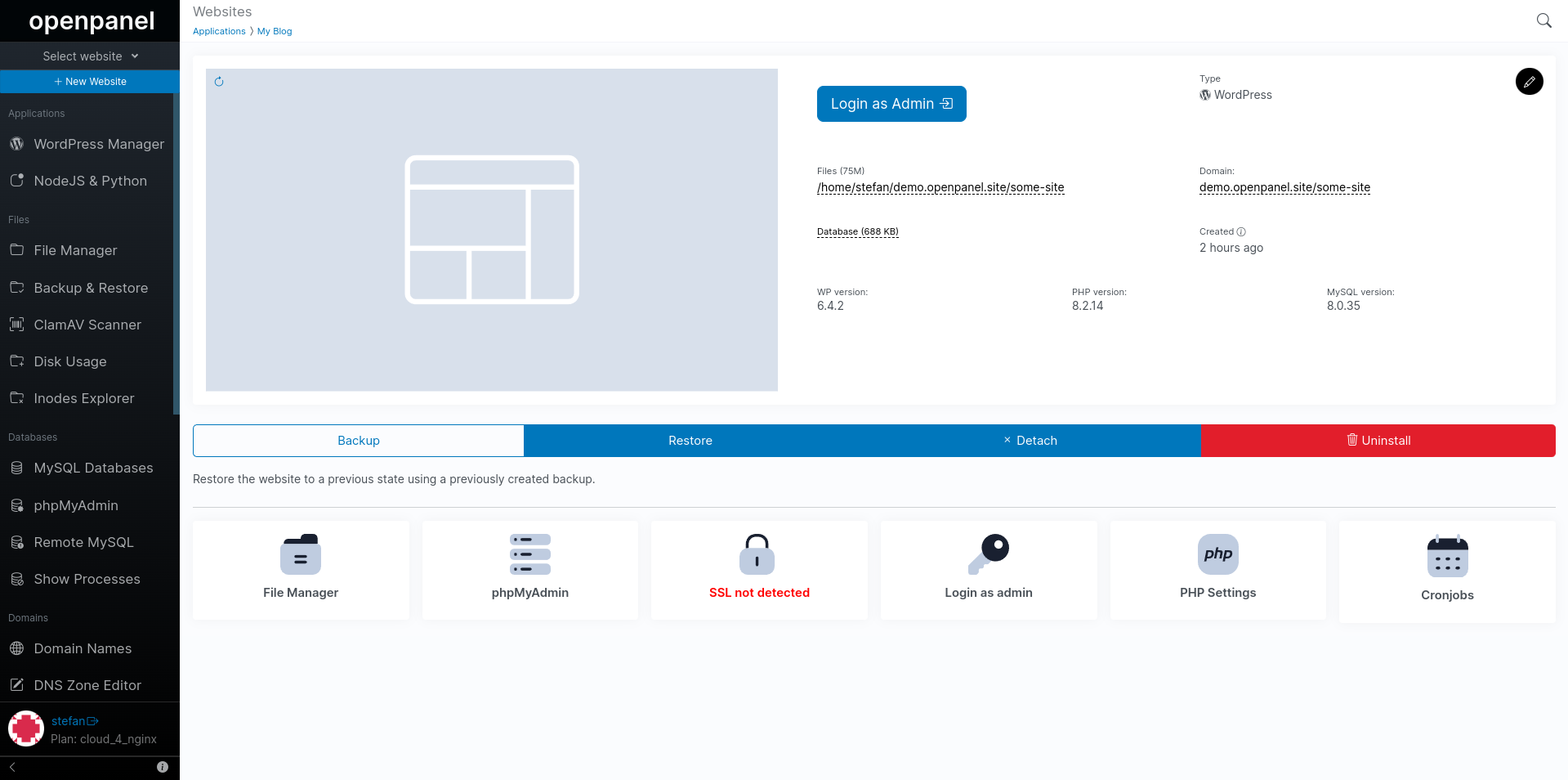Click the Plan: cloud_4_nginx text
The width and height of the screenshot is (1568, 780).
[104, 739]
